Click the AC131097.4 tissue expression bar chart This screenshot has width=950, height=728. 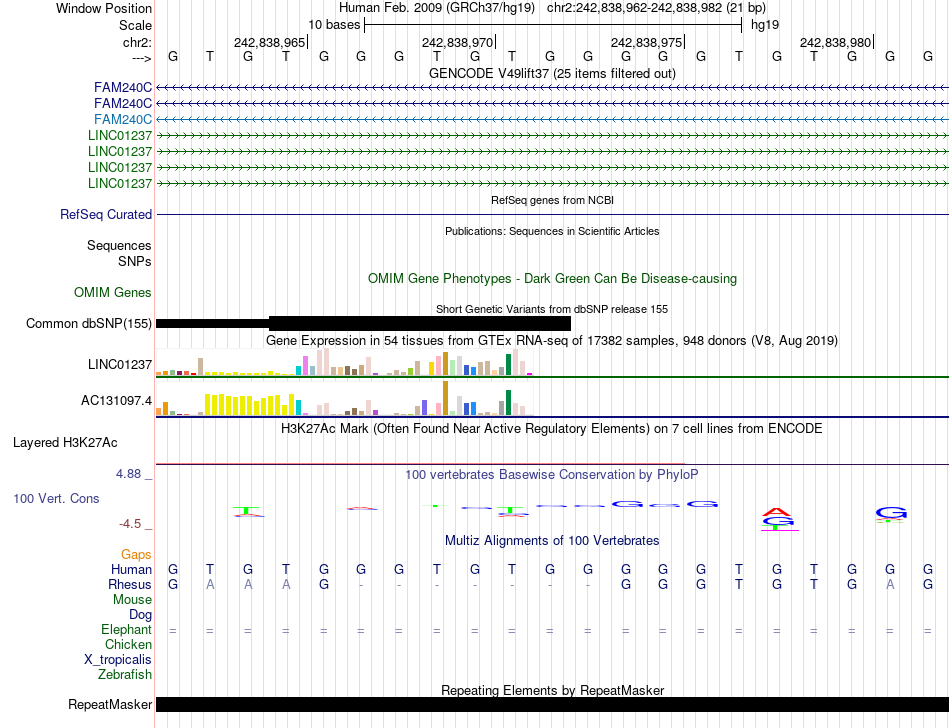click(344, 399)
